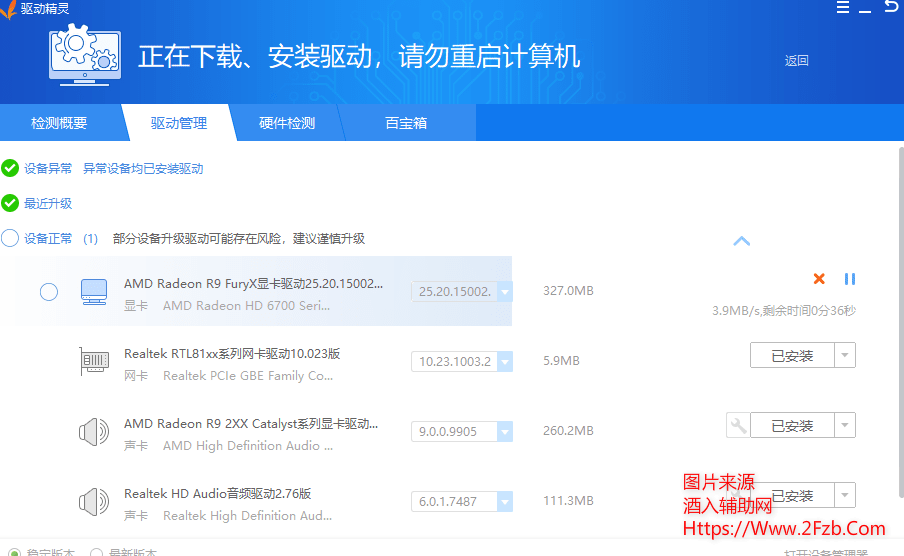The height and width of the screenshot is (556, 904).
Task: Click the green check icon beside 最近升级
Action: coord(10,203)
